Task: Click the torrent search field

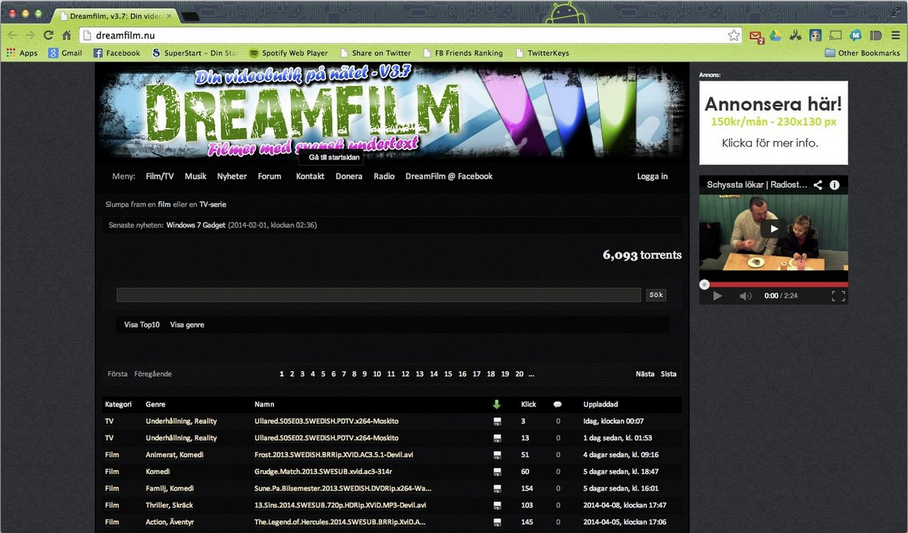Action: point(378,295)
